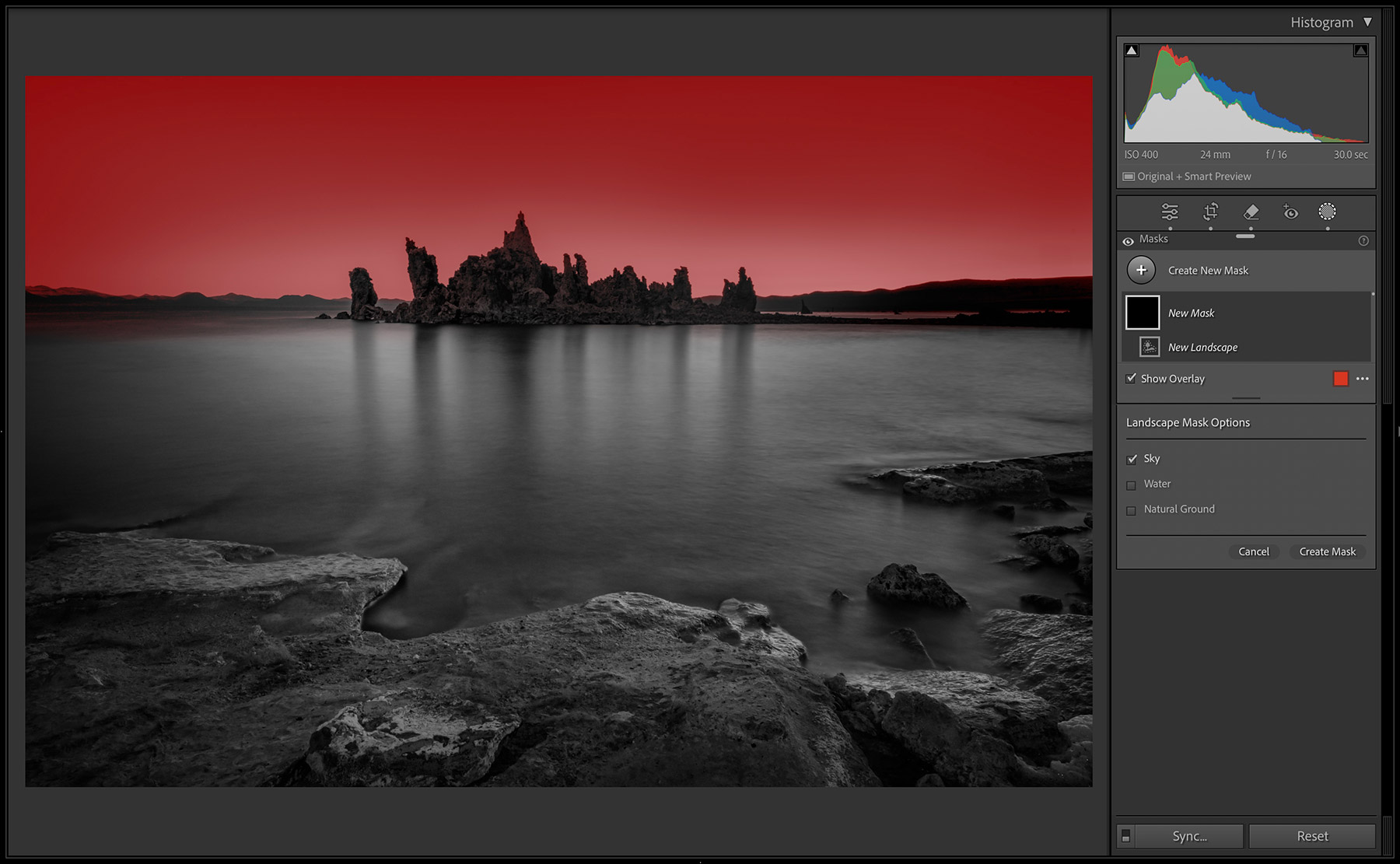Select the Healing eraser tool

1251,212
